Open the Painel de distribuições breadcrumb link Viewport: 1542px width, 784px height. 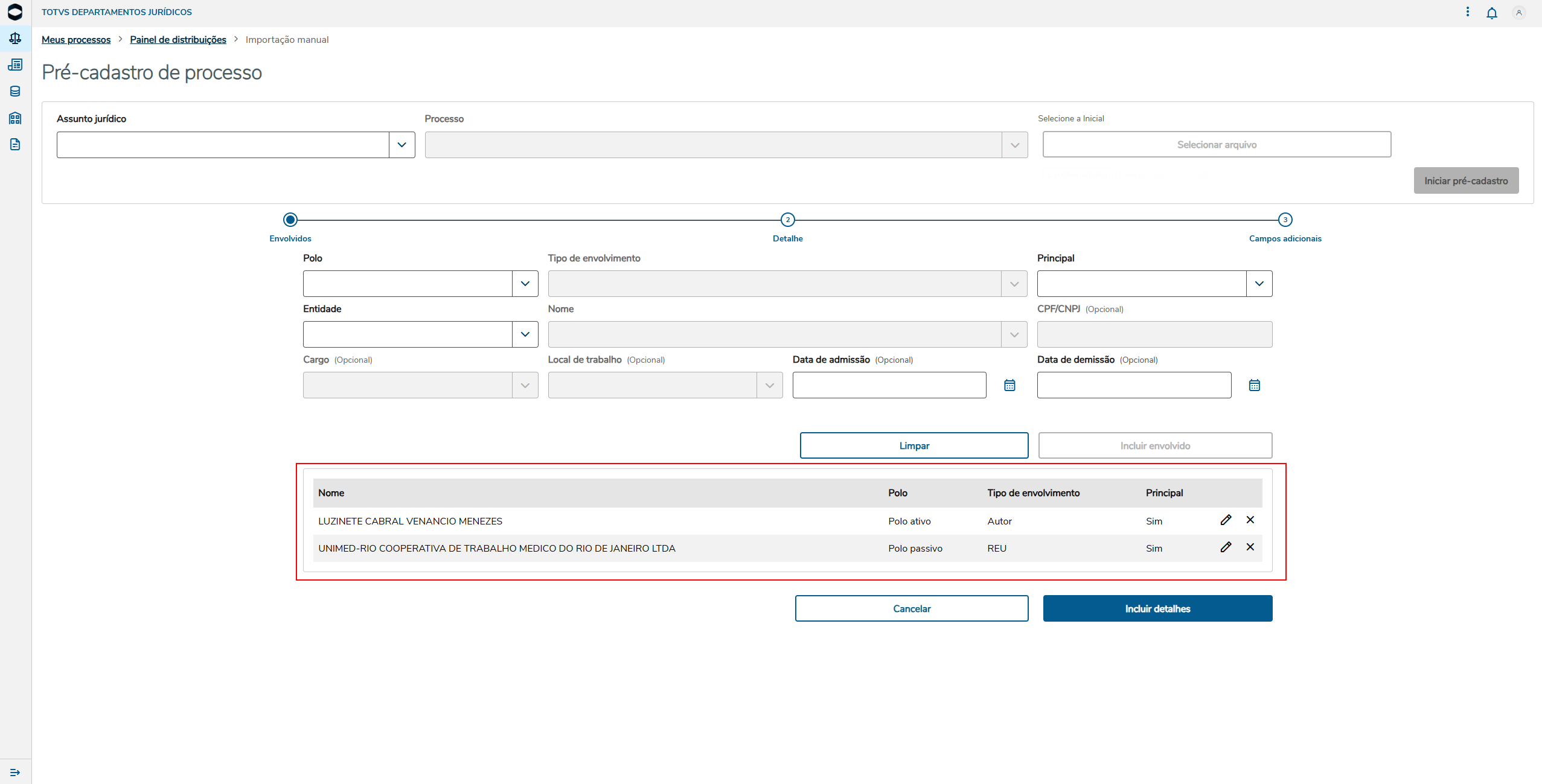click(178, 39)
